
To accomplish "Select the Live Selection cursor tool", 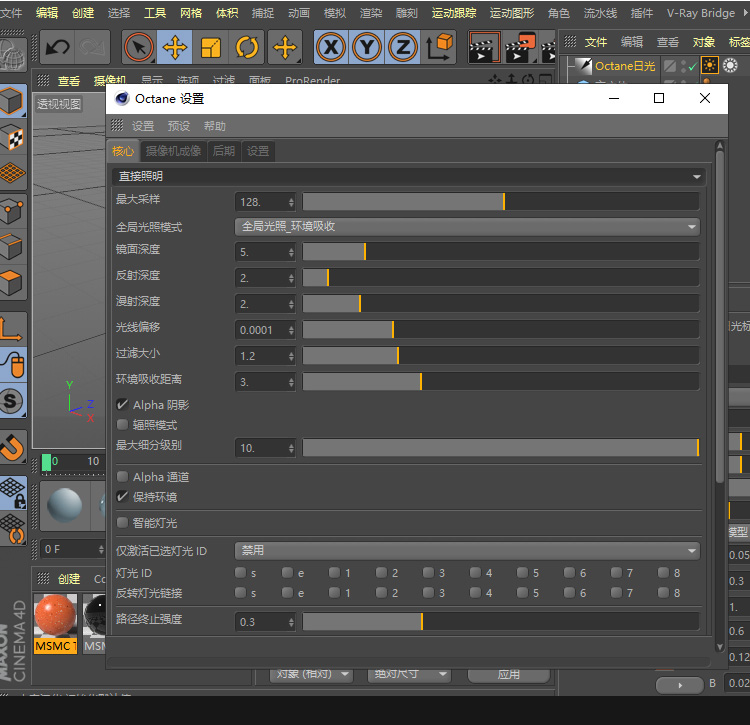I will (139, 47).
